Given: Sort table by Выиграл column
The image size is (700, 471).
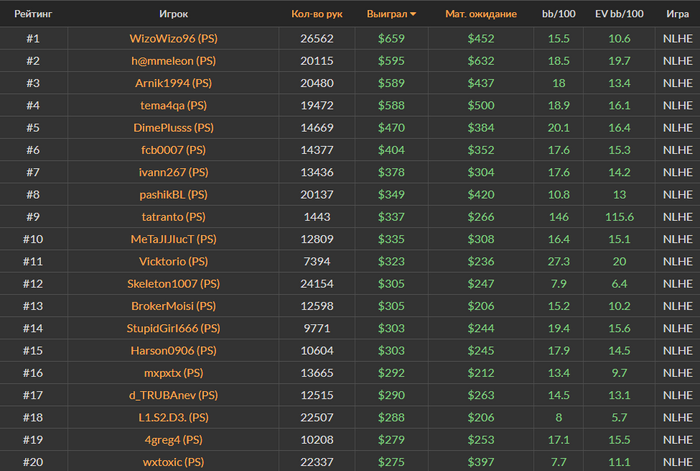Looking at the screenshot, I should tap(388, 14).
